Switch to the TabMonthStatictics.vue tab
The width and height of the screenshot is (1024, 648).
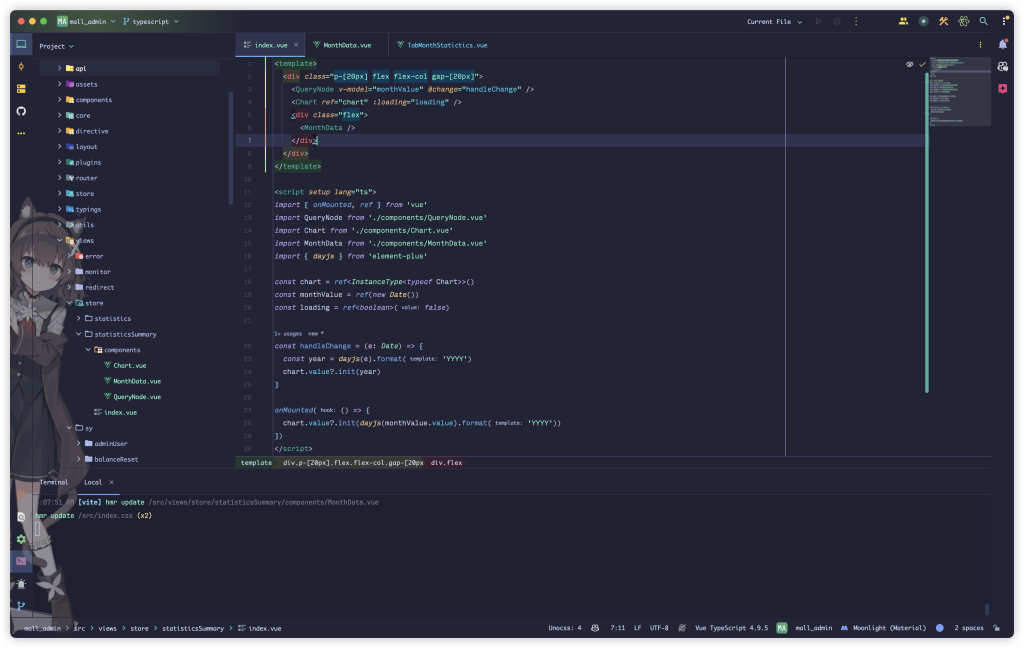click(x=446, y=45)
